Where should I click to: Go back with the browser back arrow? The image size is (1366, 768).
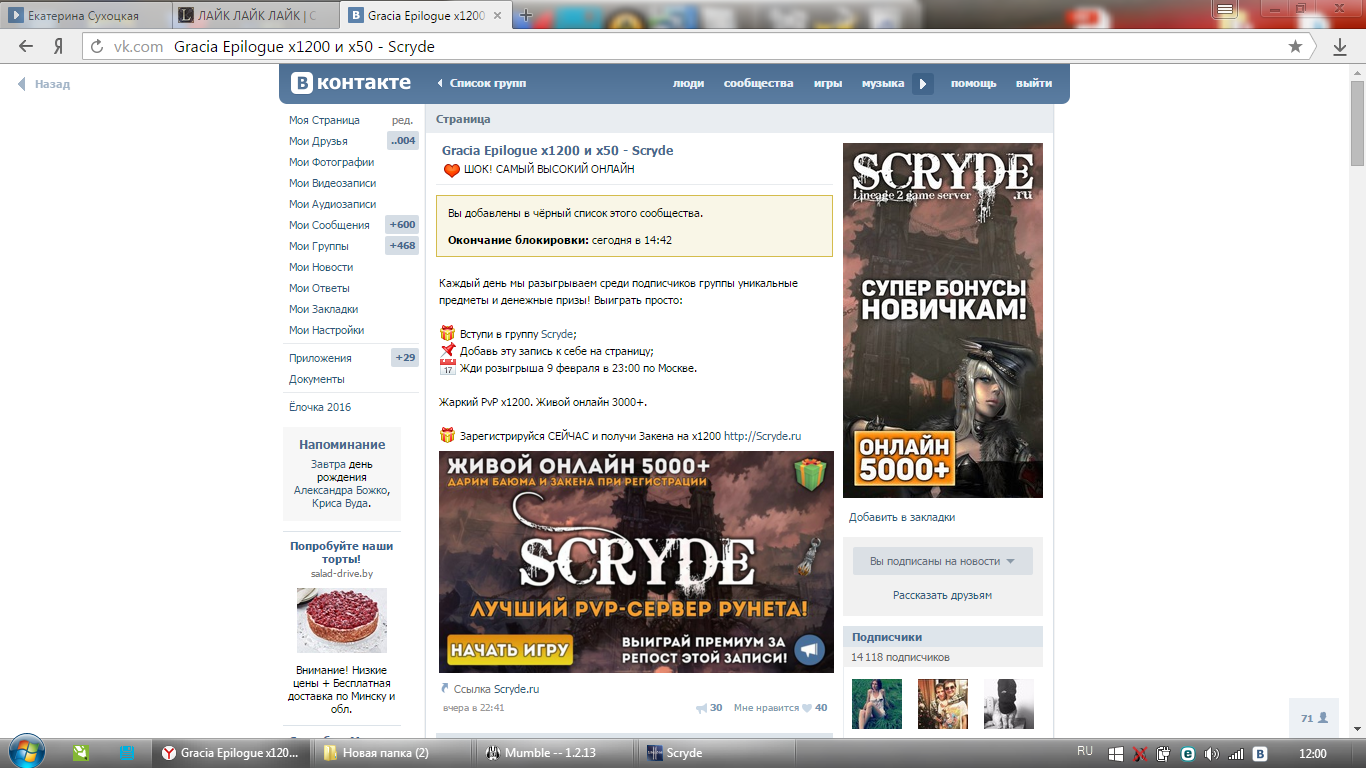26,47
